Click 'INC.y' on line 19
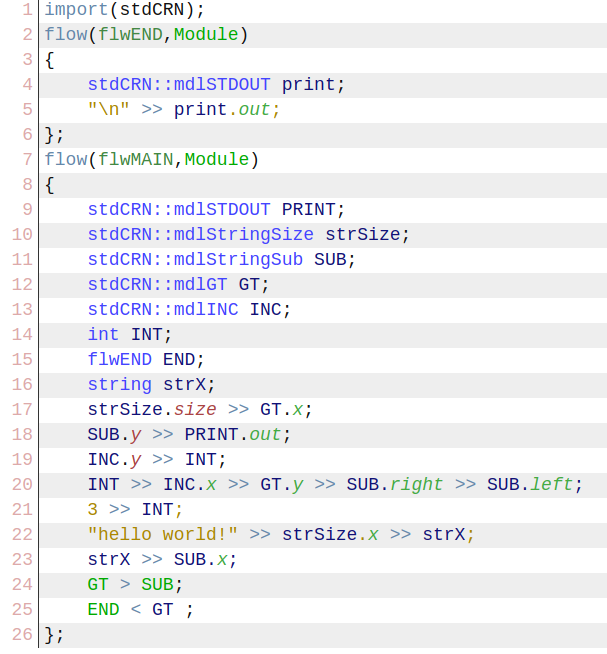The width and height of the screenshot is (607, 654). click(114, 460)
